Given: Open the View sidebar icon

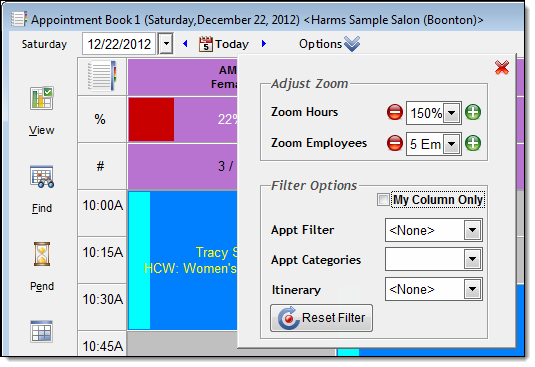Looking at the screenshot, I should point(42,98).
